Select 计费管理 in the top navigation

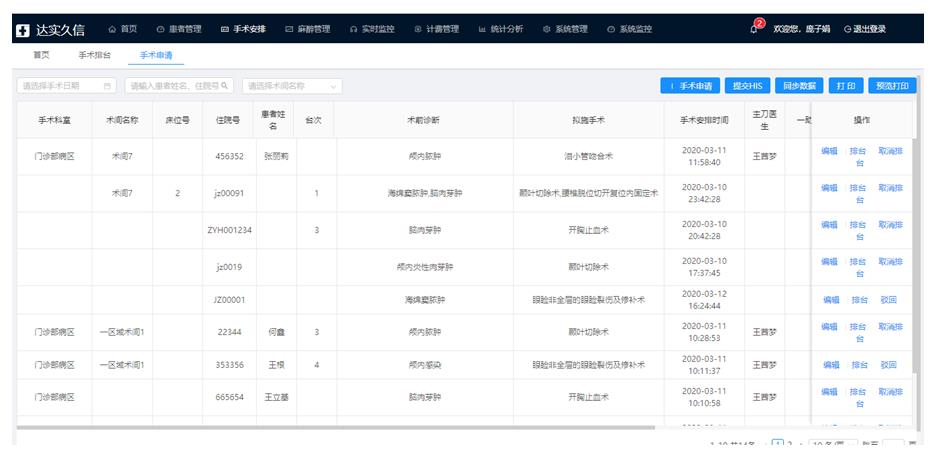point(437,30)
